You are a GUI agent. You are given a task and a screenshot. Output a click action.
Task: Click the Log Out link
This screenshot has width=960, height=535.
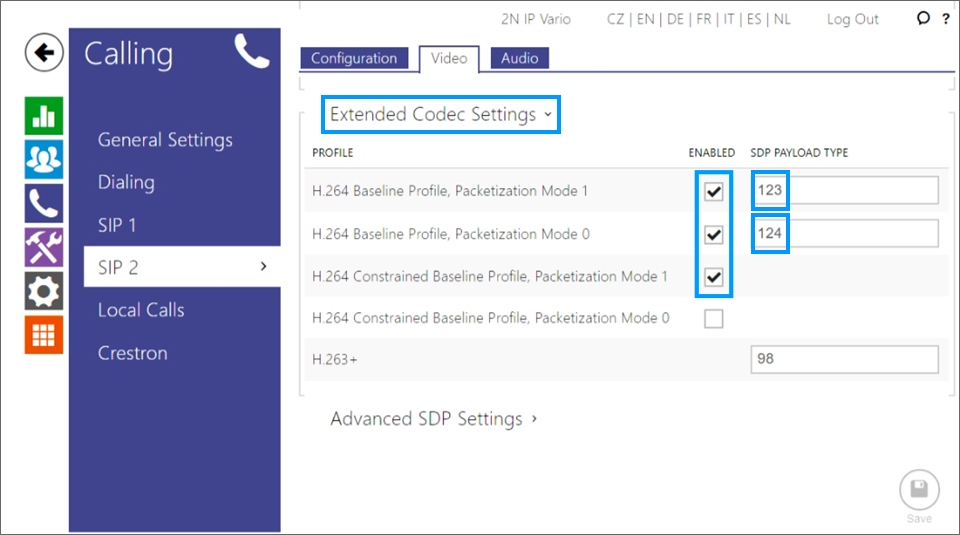pyautogui.click(x=852, y=19)
